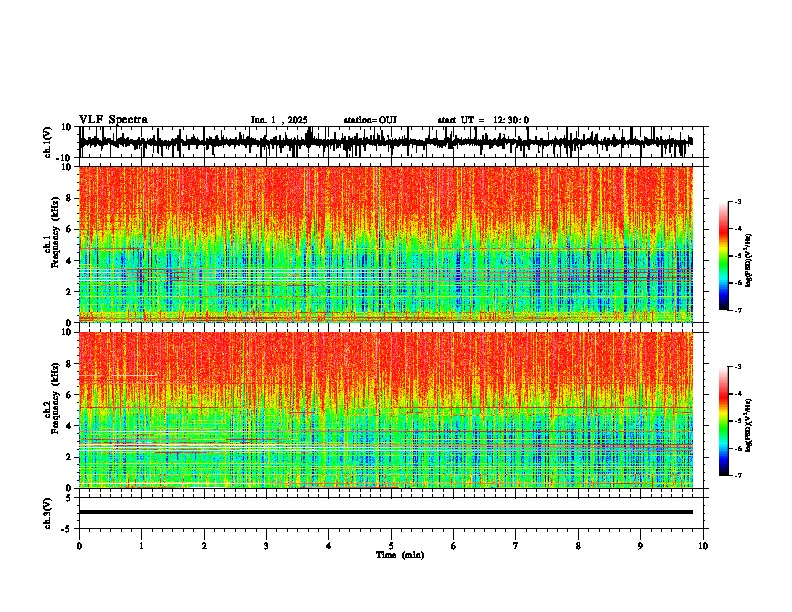Screen dimensions: 792x612
Task: Click the '6' tick on ch.2 frequency axis
Action: pos(69,395)
